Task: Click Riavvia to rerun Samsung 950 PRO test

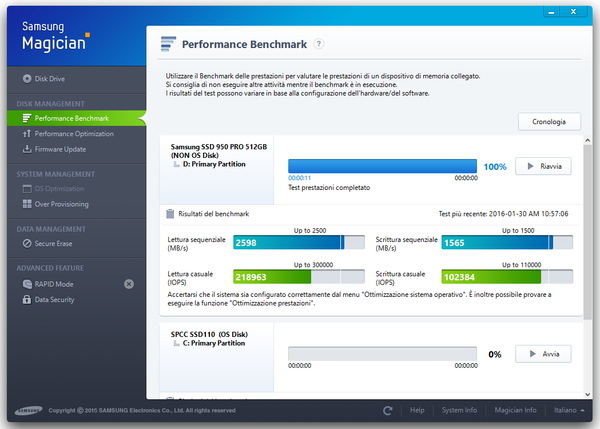Action: pos(543,166)
